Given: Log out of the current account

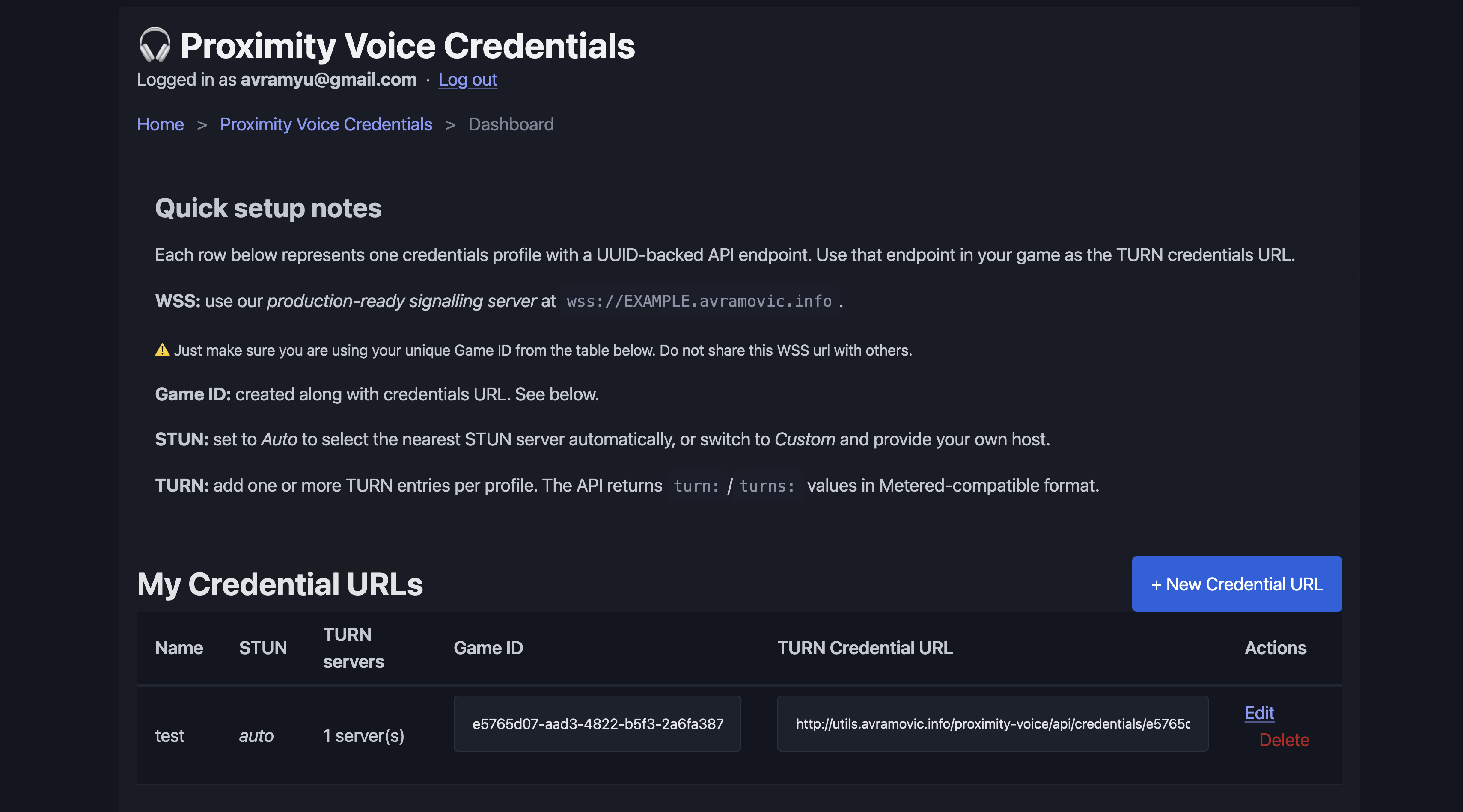Looking at the screenshot, I should click(x=467, y=80).
